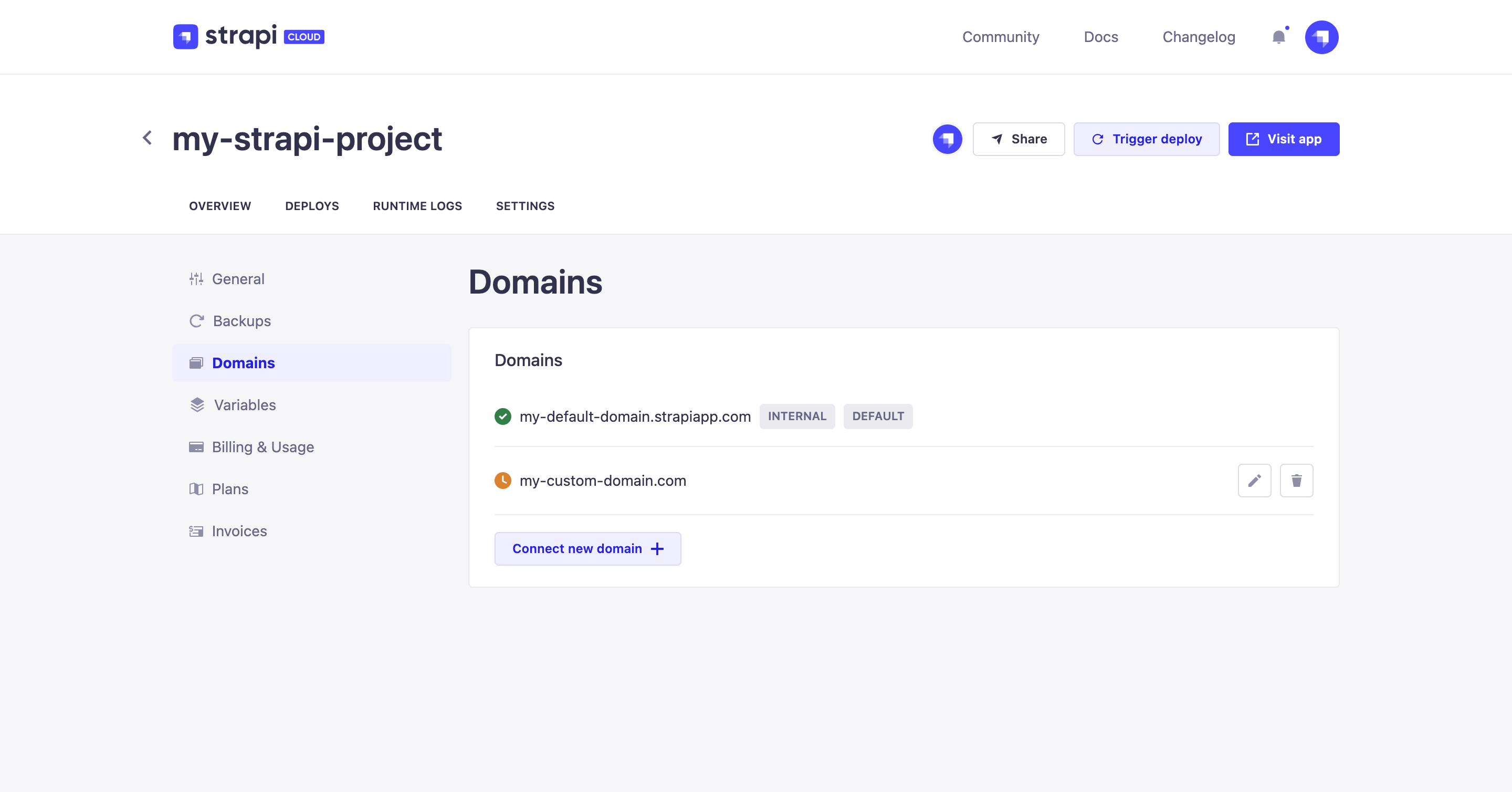Click the user avatar profile icon
Screen dimensions: 1512x792
1321,37
